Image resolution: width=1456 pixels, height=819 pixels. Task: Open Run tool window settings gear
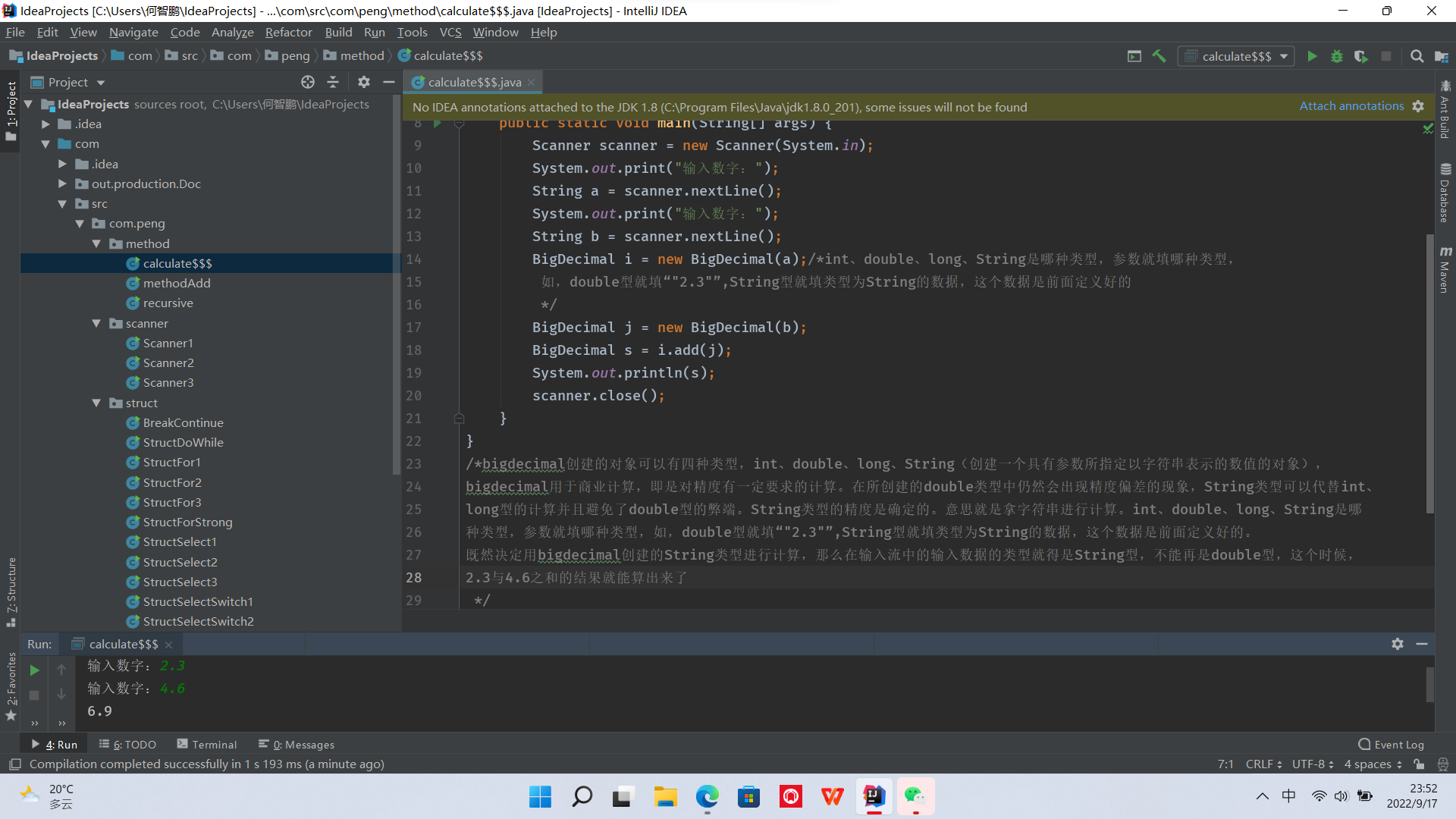1398,644
